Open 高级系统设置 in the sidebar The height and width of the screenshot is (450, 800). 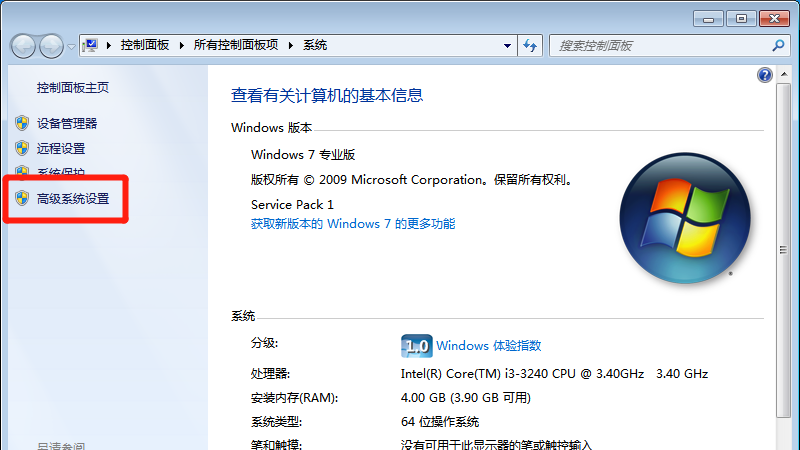coord(73,199)
